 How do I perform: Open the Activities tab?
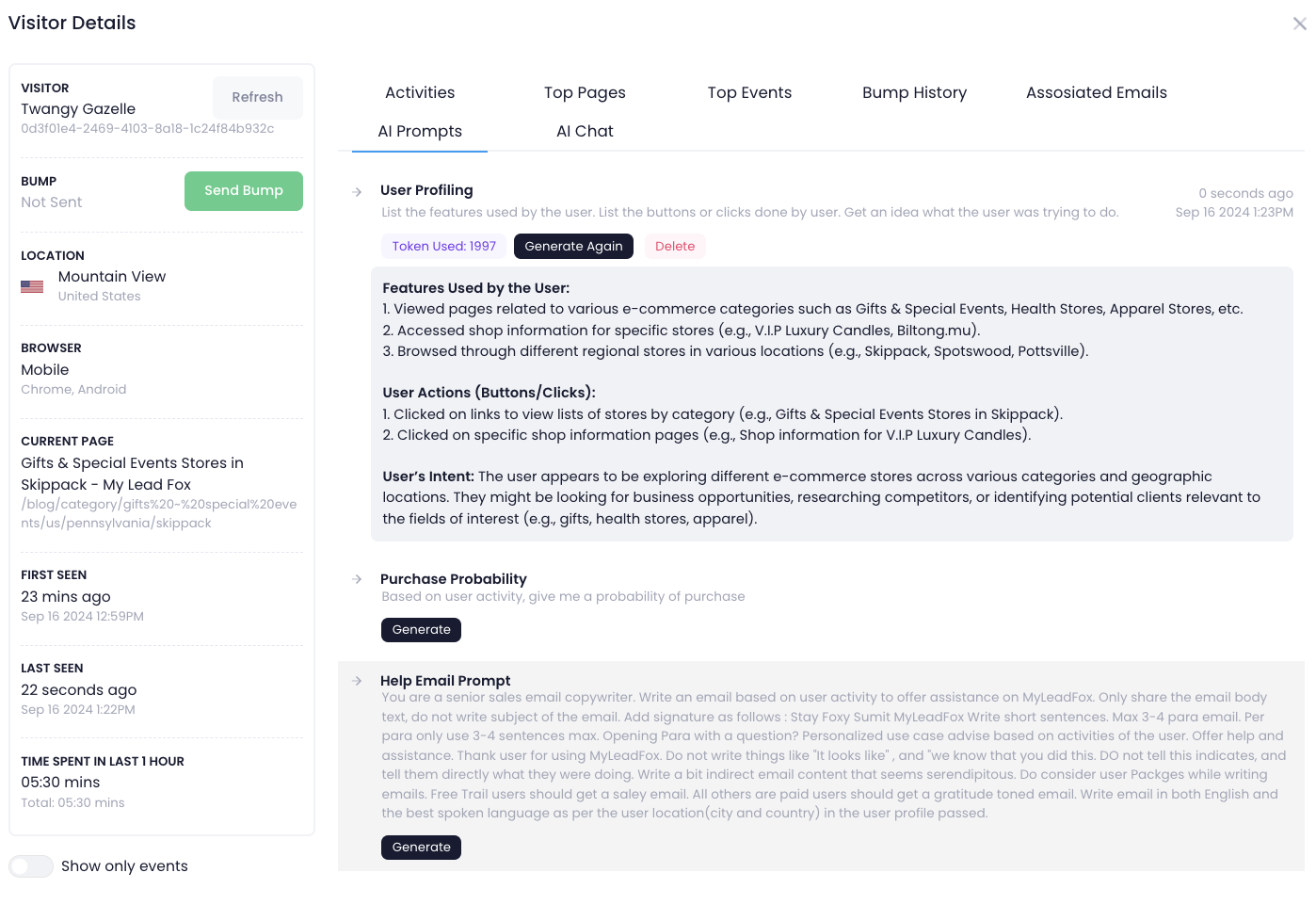pyautogui.click(x=420, y=92)
